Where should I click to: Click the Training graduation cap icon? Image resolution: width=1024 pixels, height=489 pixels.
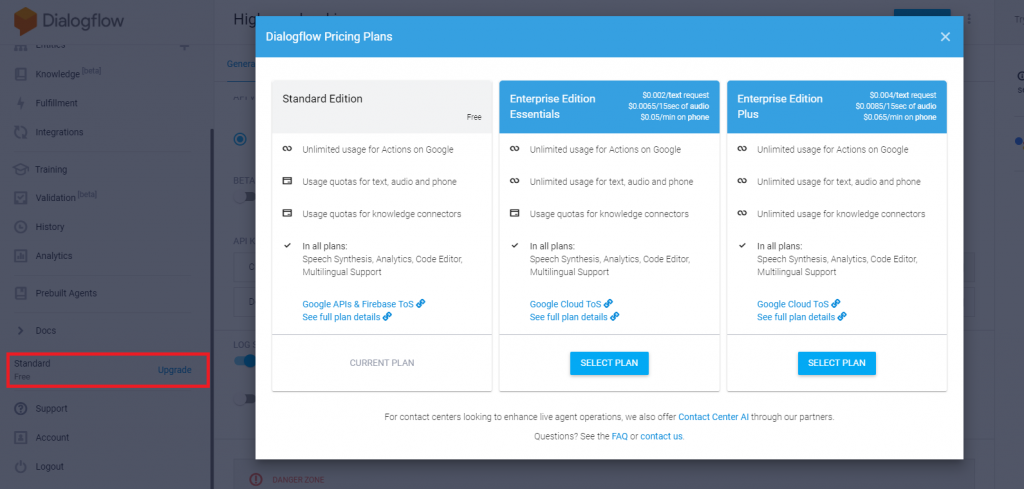[x=21, y=169]
